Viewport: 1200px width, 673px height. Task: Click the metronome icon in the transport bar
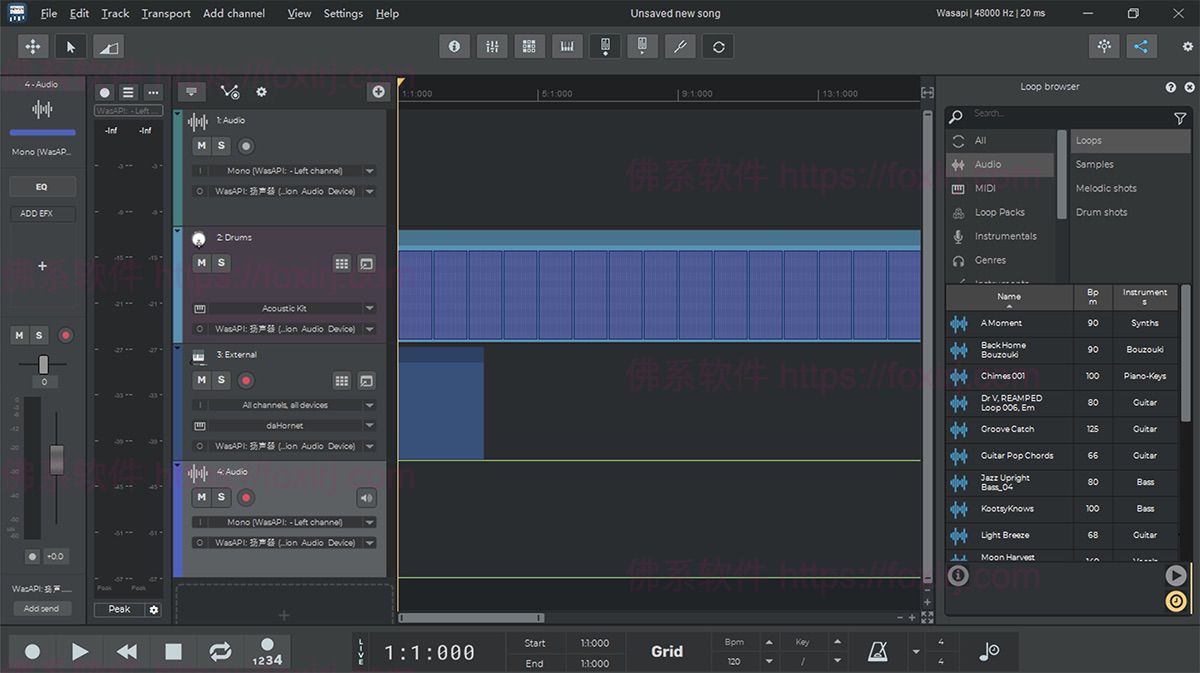pos(877,651)
